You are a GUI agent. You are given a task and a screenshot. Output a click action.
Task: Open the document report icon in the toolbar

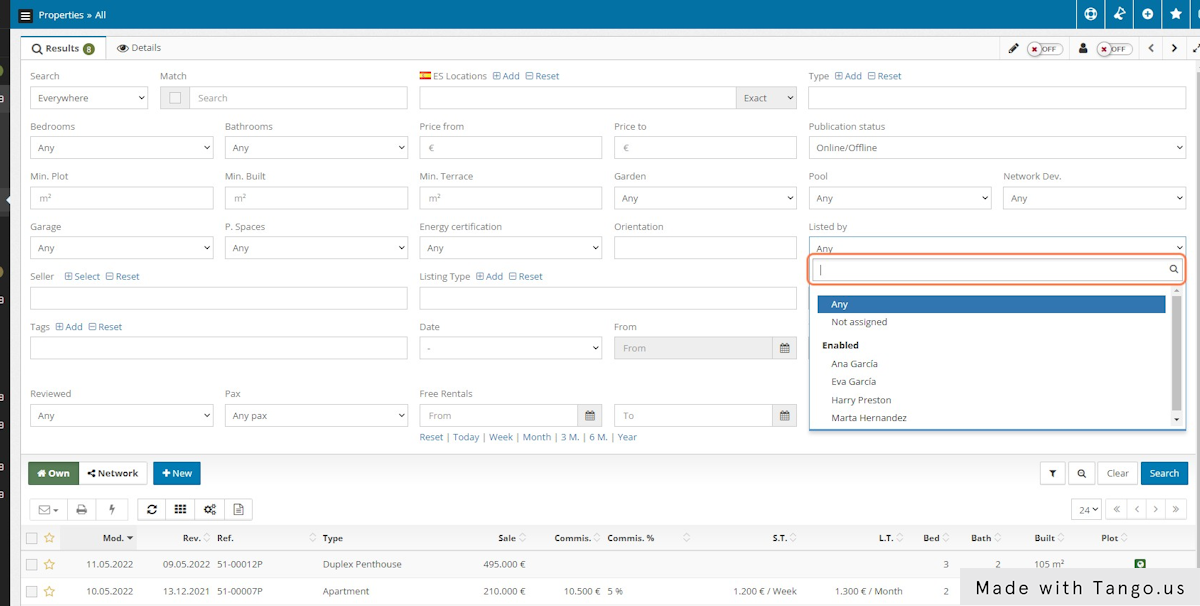tap(238, 509)
